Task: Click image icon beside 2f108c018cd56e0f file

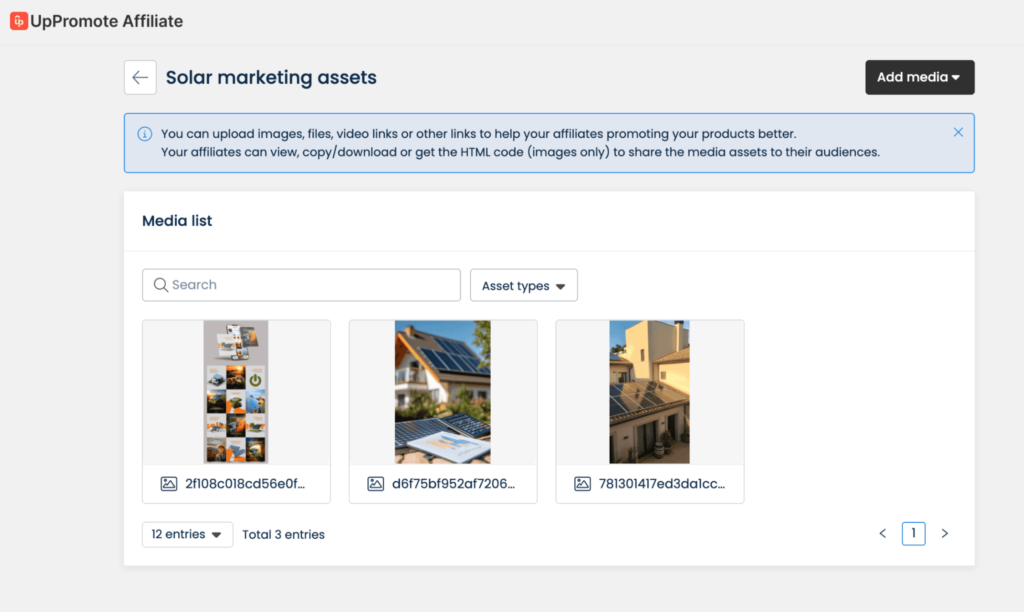Action: 169,484
